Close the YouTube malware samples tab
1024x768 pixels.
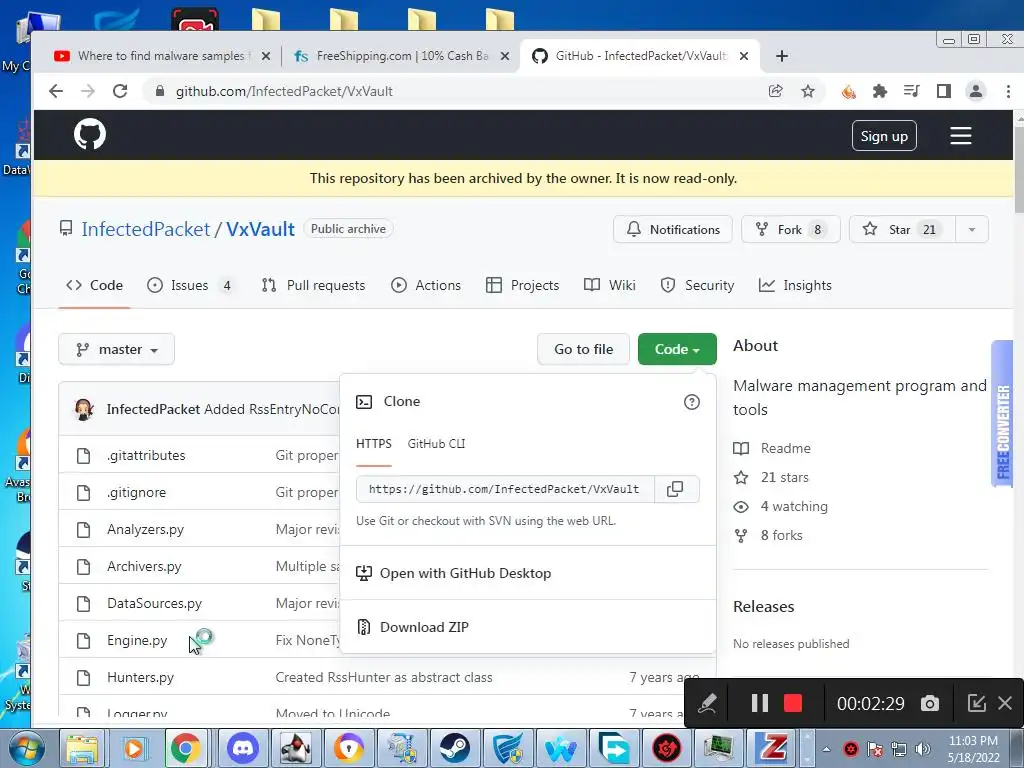[x=266, y=56]
